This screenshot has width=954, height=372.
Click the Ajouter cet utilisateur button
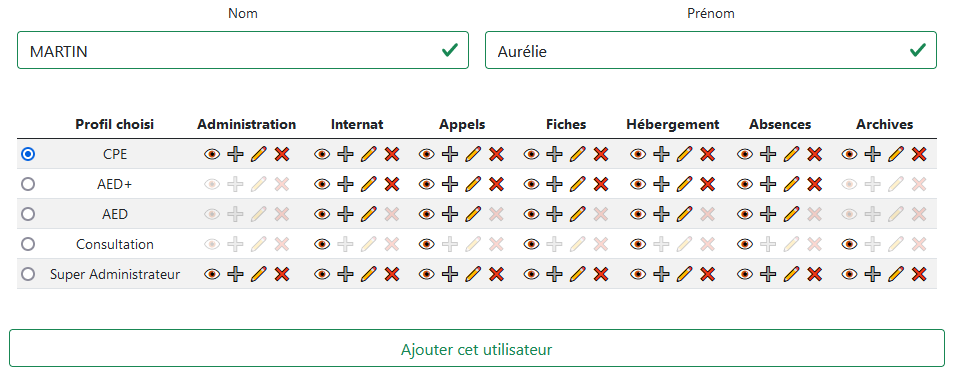pyautogui.click(x=476, y=349)
